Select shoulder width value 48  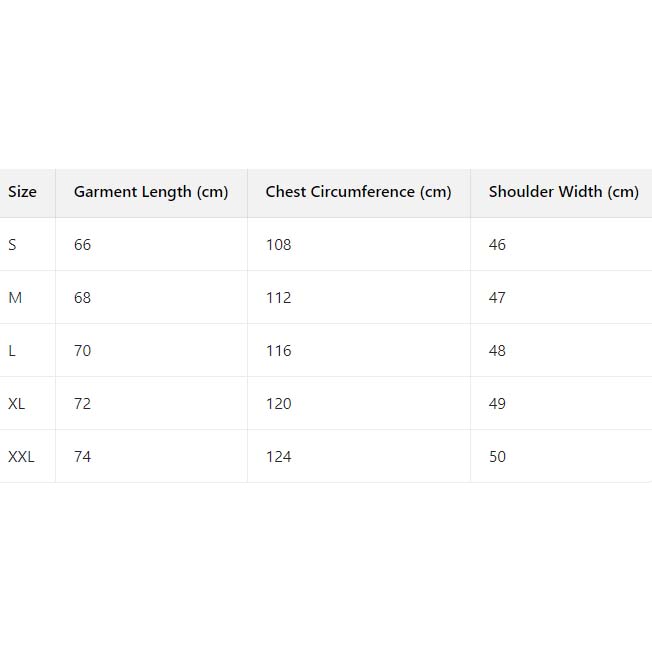(497, 351)
